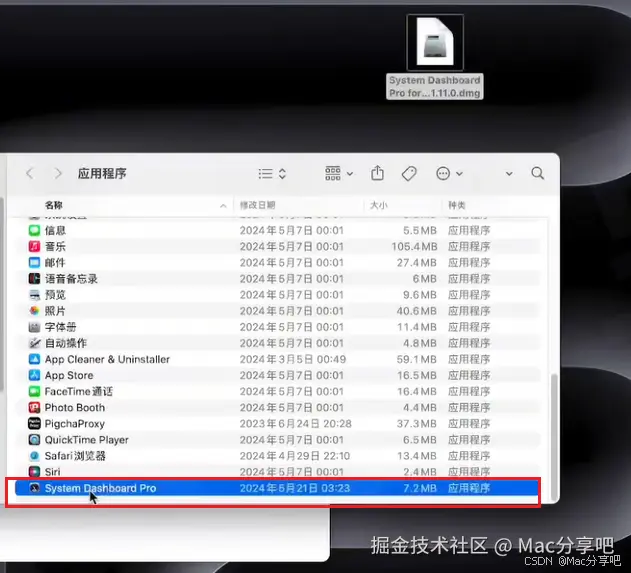631x573 pixels.
Task: Select the 音乐 app icon
Action: pyautogui.click(x=35, y=246)
